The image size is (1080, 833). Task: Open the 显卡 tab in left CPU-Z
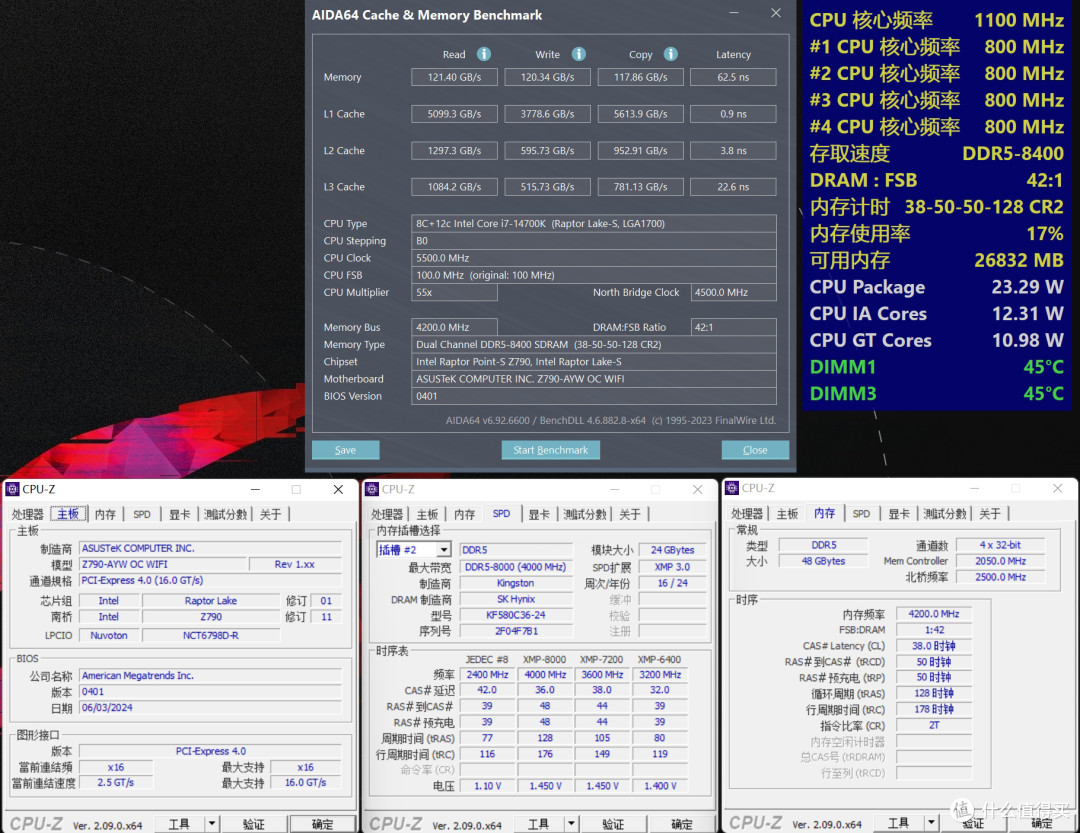(x=180, y=514)
